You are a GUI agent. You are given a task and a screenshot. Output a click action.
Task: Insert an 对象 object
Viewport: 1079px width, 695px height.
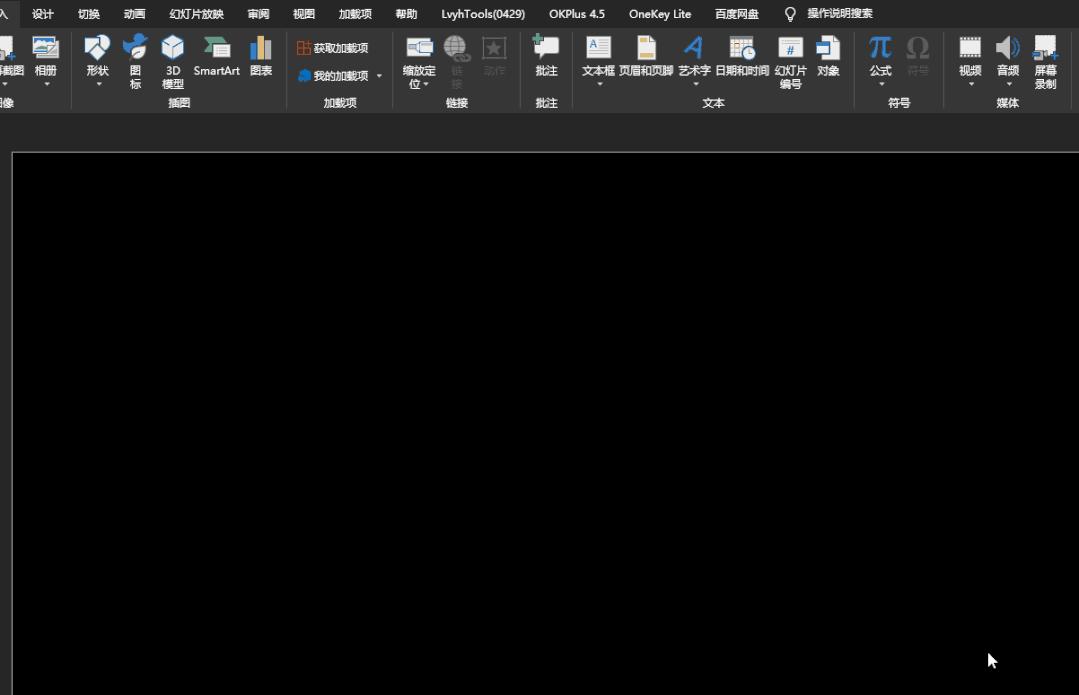pyautogui.click(x=828, y=56)
